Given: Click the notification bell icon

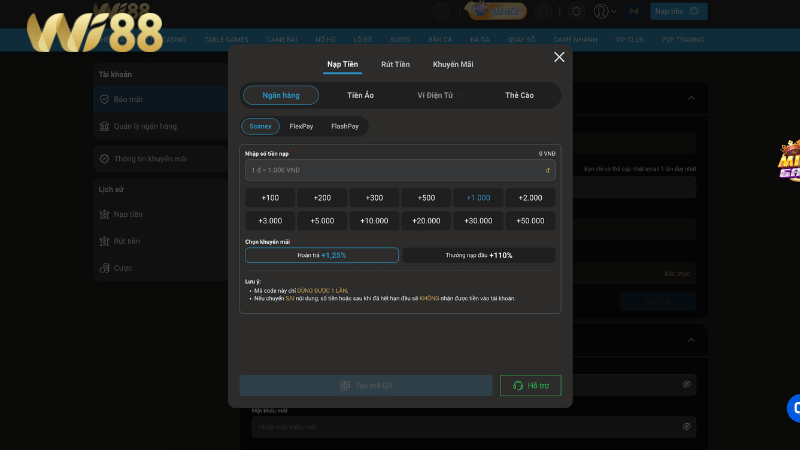Looking at the screenshot, I should (x=575, y=12).
